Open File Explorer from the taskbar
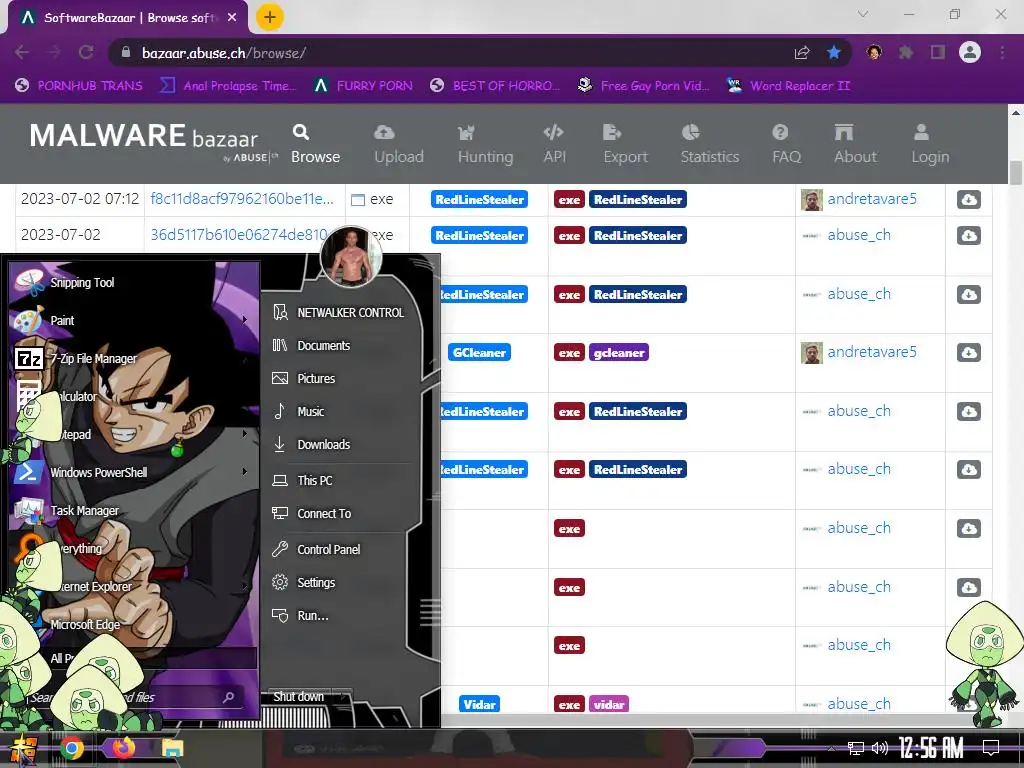Viewport: 1024px width, 768px height. [173, 748]
